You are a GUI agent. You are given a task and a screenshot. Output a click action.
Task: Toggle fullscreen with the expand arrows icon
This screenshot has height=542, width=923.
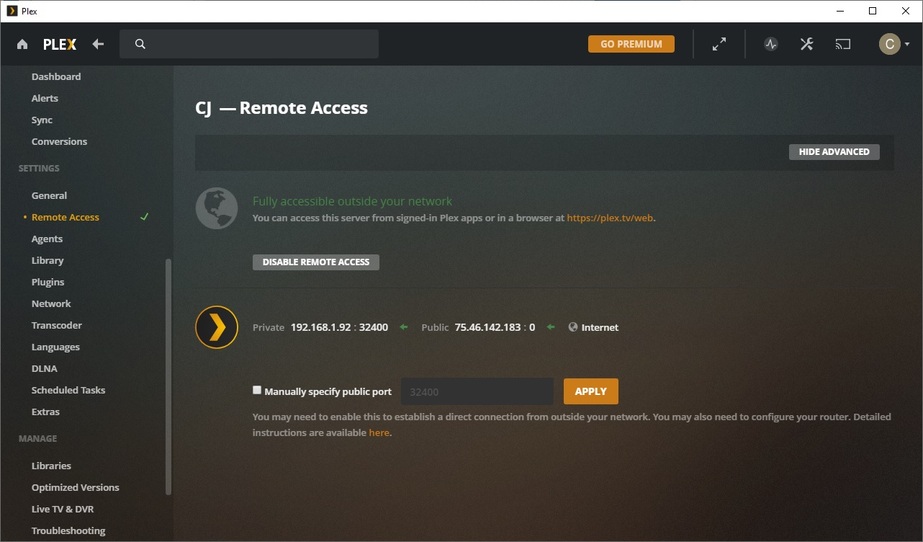pos(719,44)
